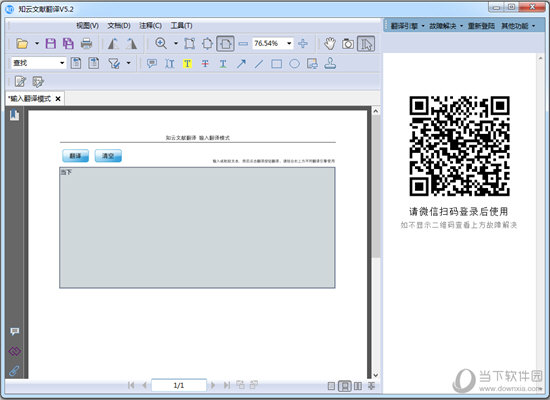Viewport: 550px width, 400px height.
Task: Open the zoom tool dropdown arrow
Action: coord(176,44)
